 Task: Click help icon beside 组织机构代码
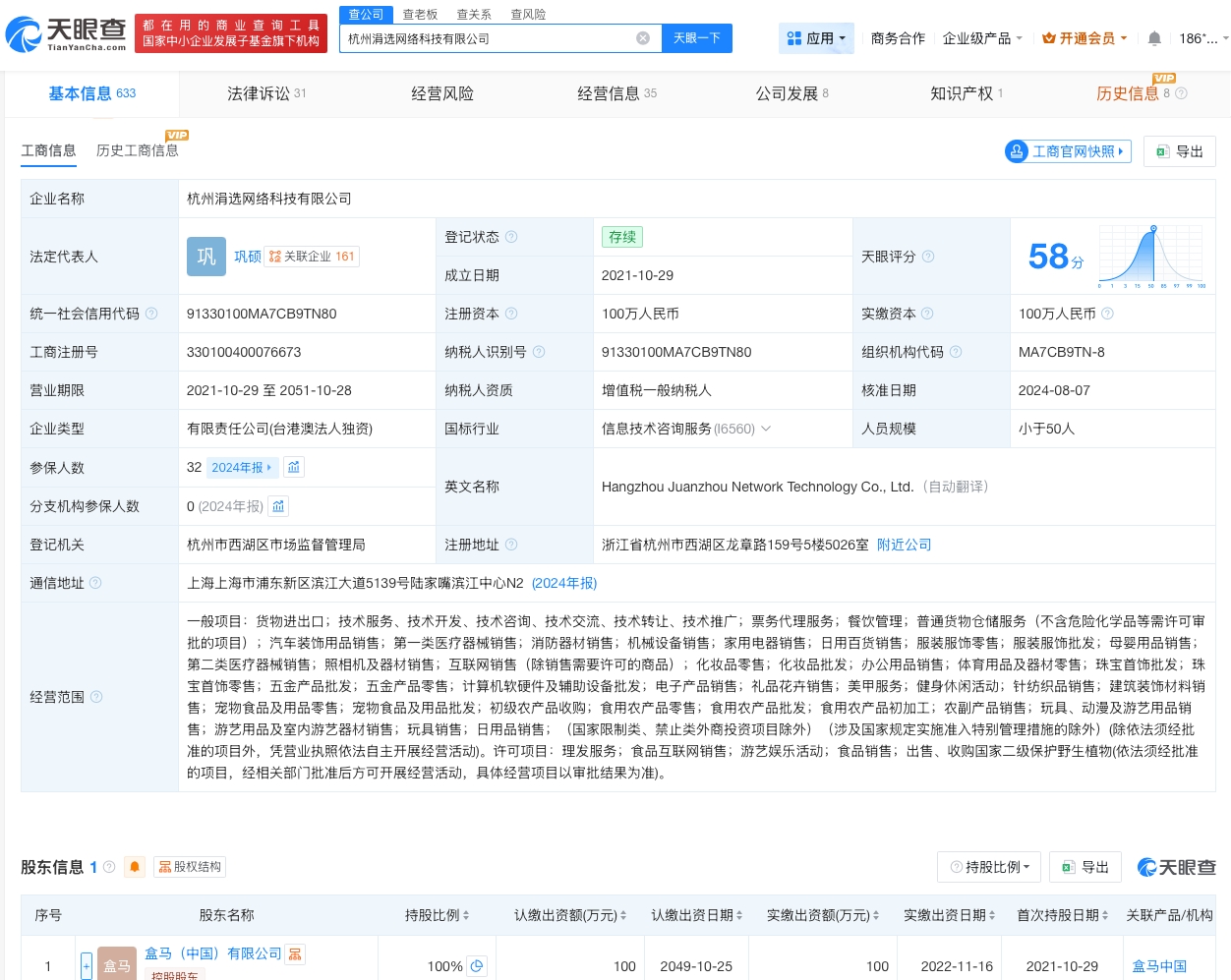pos(956,352)
